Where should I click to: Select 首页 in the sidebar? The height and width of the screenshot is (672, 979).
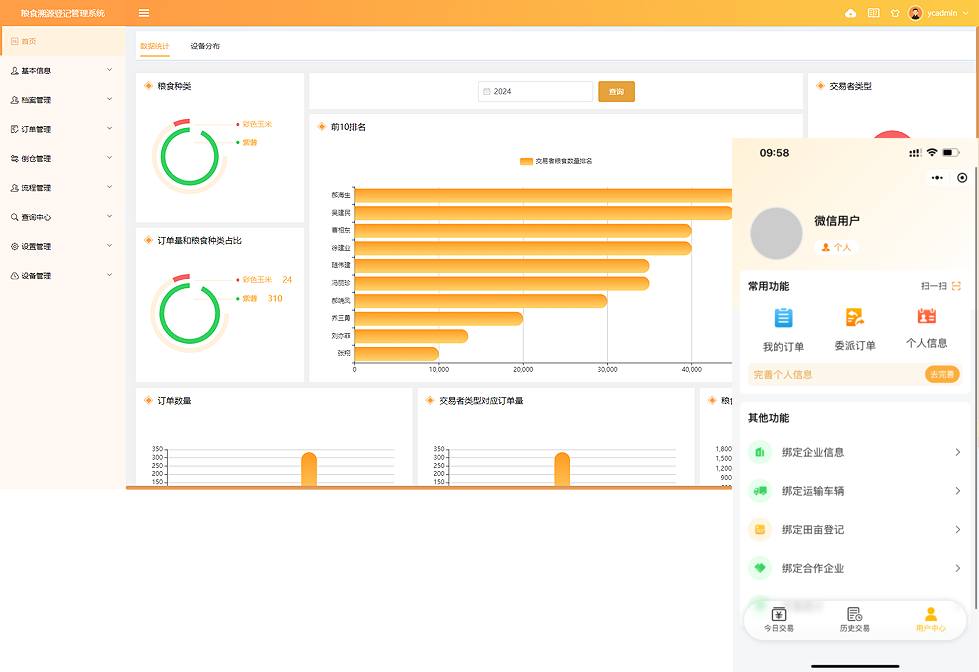coord(29,41)
